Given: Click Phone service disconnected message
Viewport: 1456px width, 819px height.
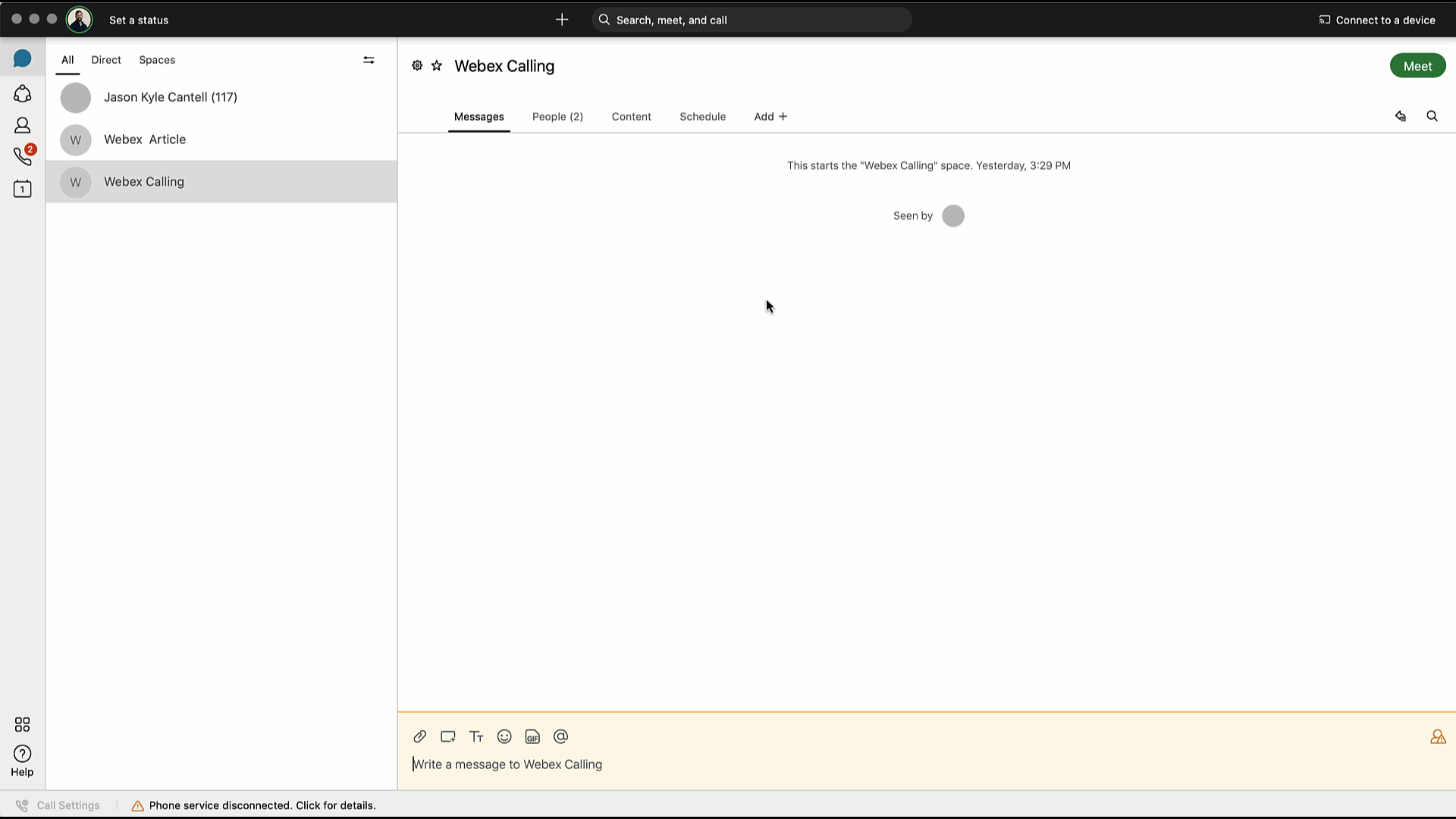Looking at the screenshot, I should [262, 805].
